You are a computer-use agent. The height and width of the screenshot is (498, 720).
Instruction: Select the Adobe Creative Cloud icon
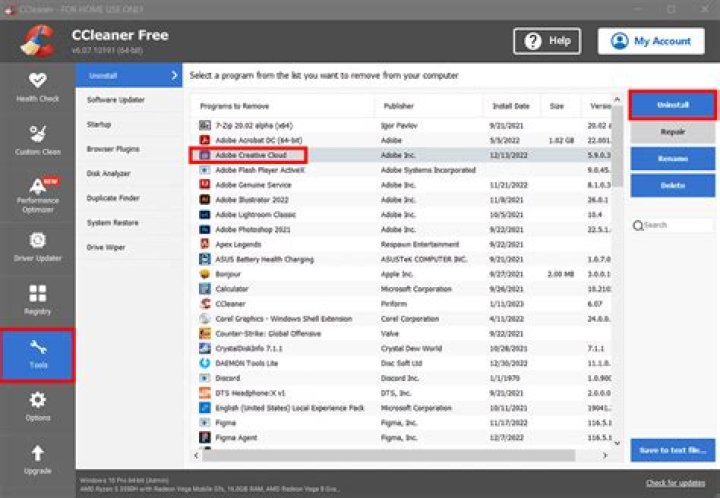205,155
